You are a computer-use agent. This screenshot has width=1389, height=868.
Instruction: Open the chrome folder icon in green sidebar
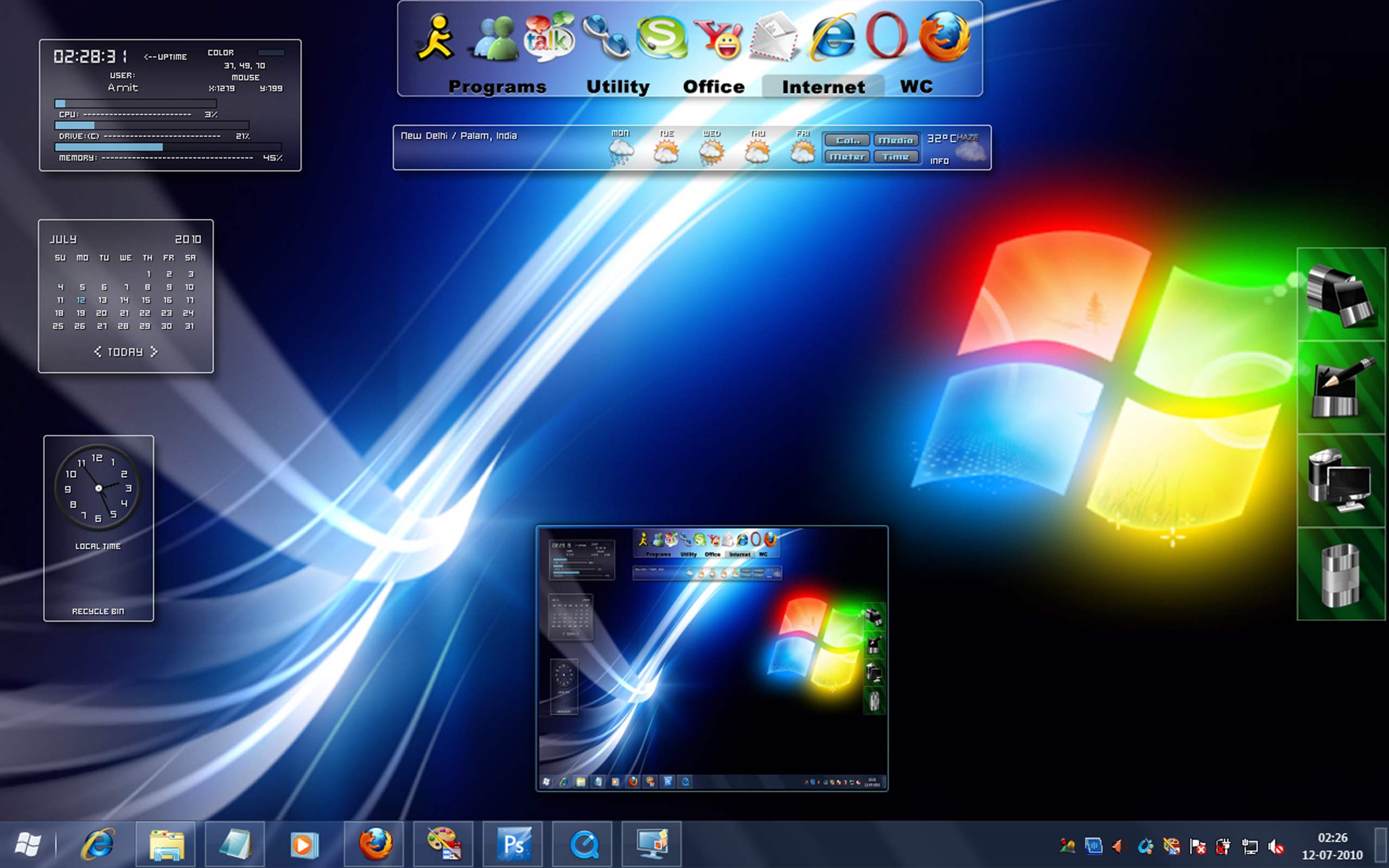coord(1341,295)
